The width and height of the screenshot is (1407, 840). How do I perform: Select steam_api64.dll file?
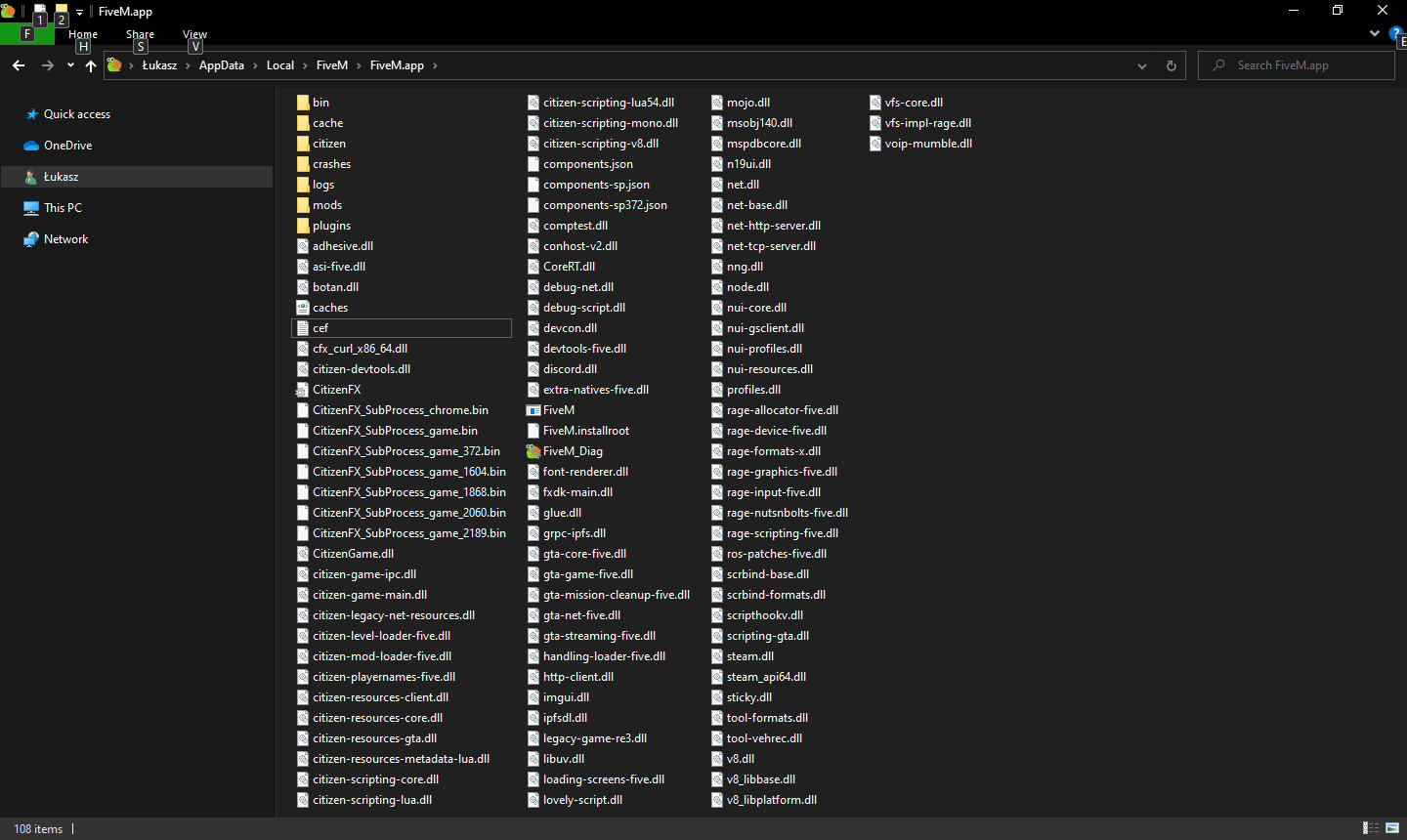click(758, 677)
